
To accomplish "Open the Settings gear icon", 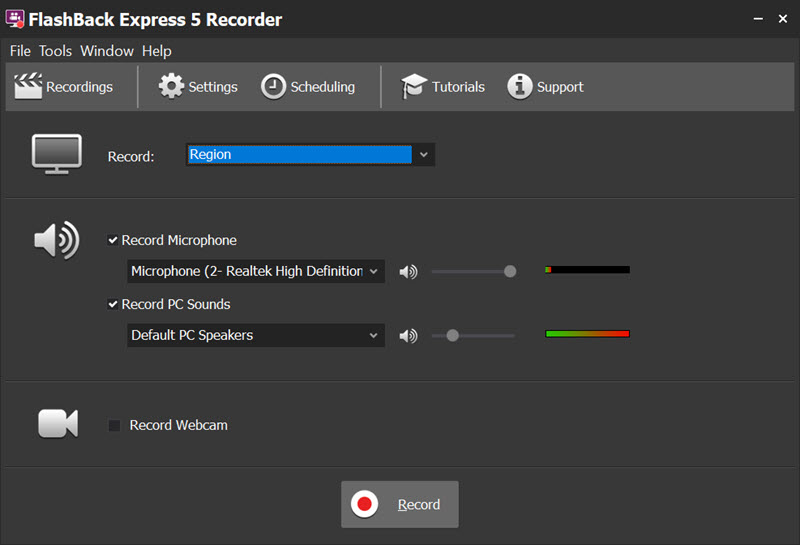I will click(171, 86).
